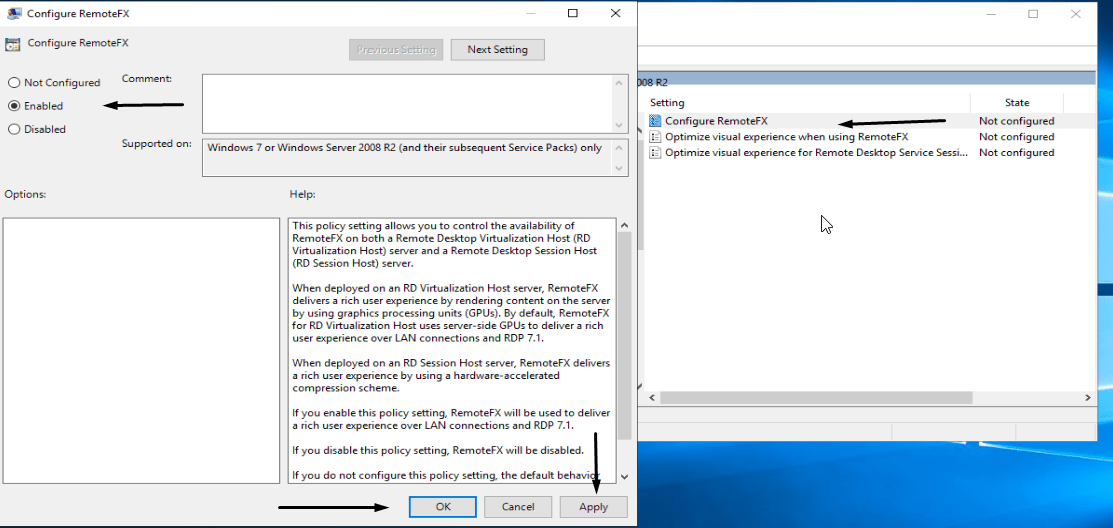Click icon beside Optimize visual experience when using RemoteFX
This screenshot has width=1113, height=528.
click(x=655, y=137)
